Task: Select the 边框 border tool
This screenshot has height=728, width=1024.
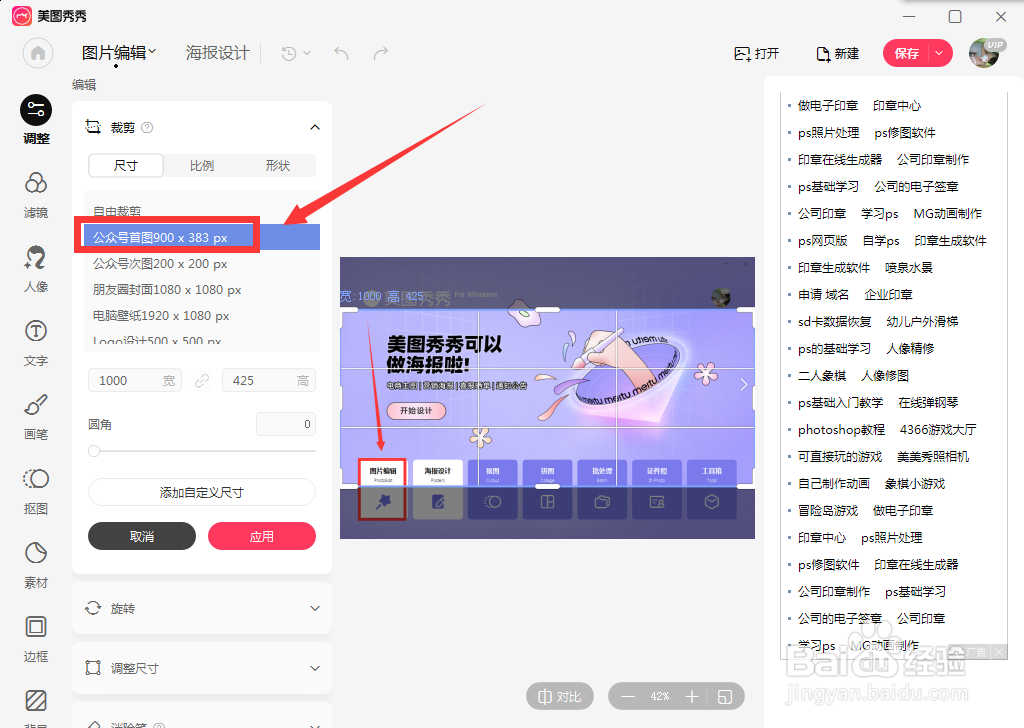Action: click(x=36, y=639)
